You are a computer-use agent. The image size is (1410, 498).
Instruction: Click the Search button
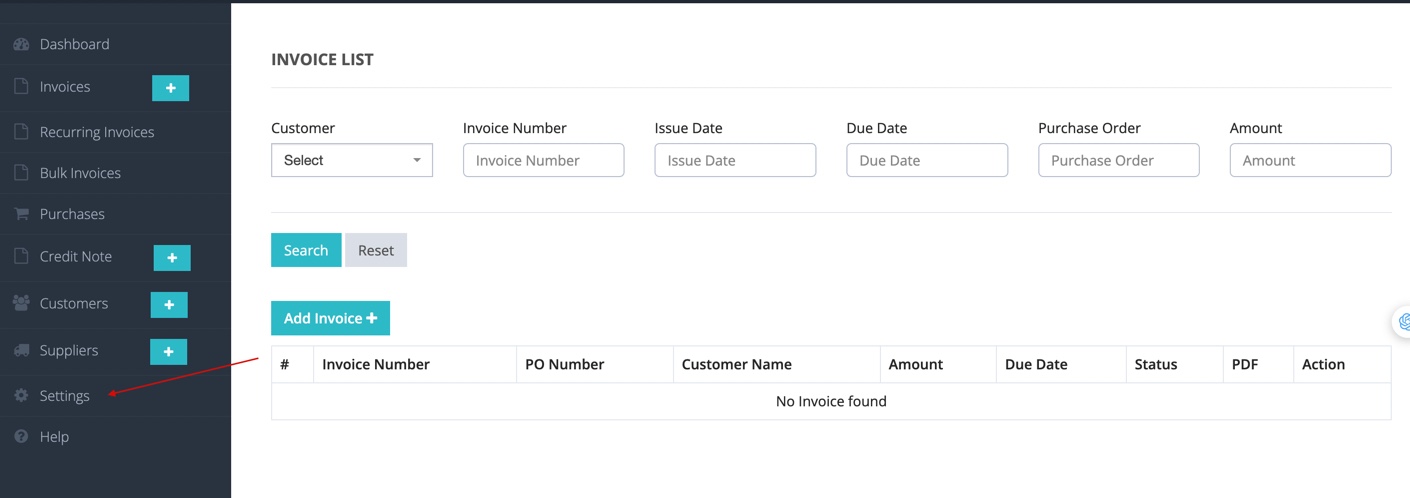point(306,250)
